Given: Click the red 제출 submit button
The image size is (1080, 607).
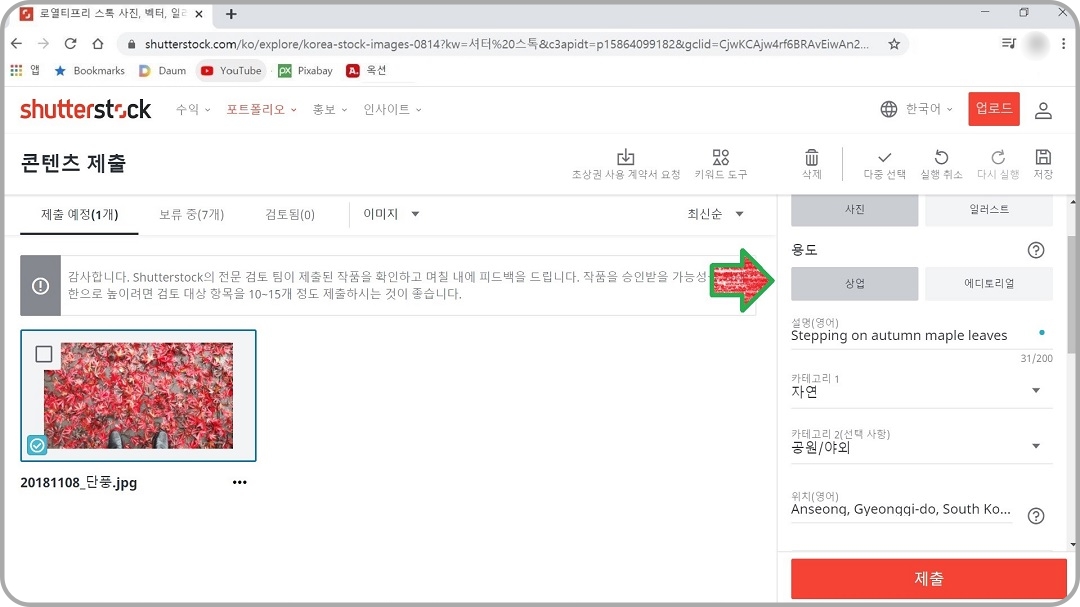Looking at the screenshot, I should point(928,578).
